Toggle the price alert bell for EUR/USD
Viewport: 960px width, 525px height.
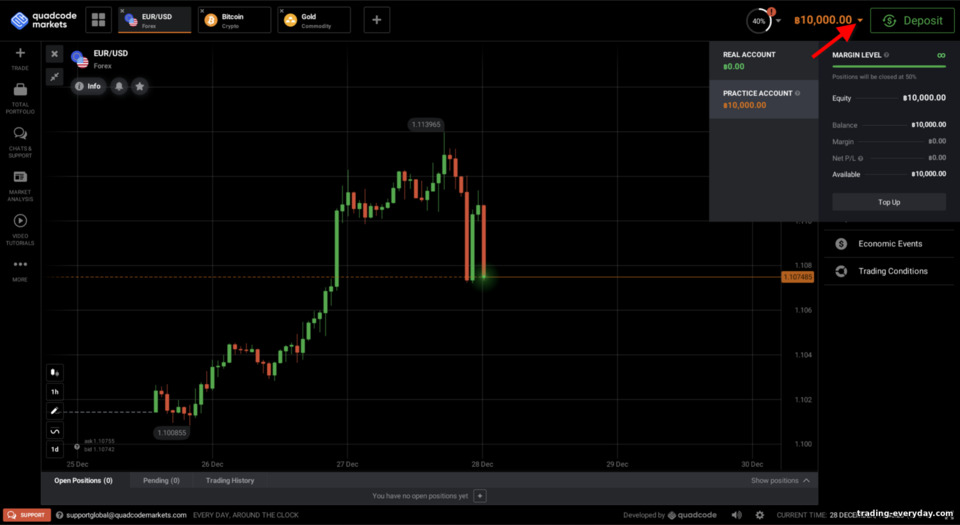119,86
